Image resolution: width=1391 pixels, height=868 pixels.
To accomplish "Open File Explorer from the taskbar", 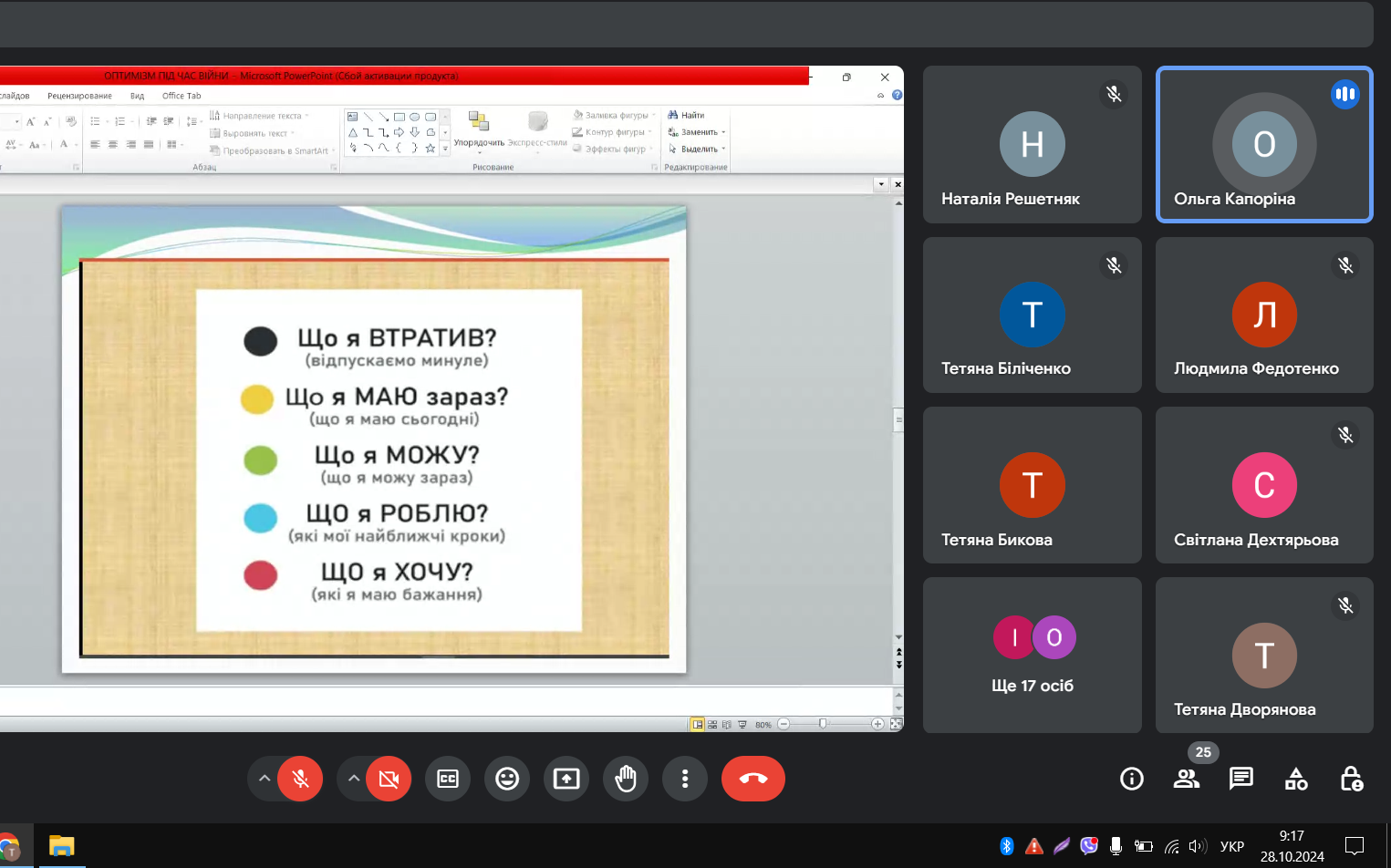I will (x=61, y=846).
